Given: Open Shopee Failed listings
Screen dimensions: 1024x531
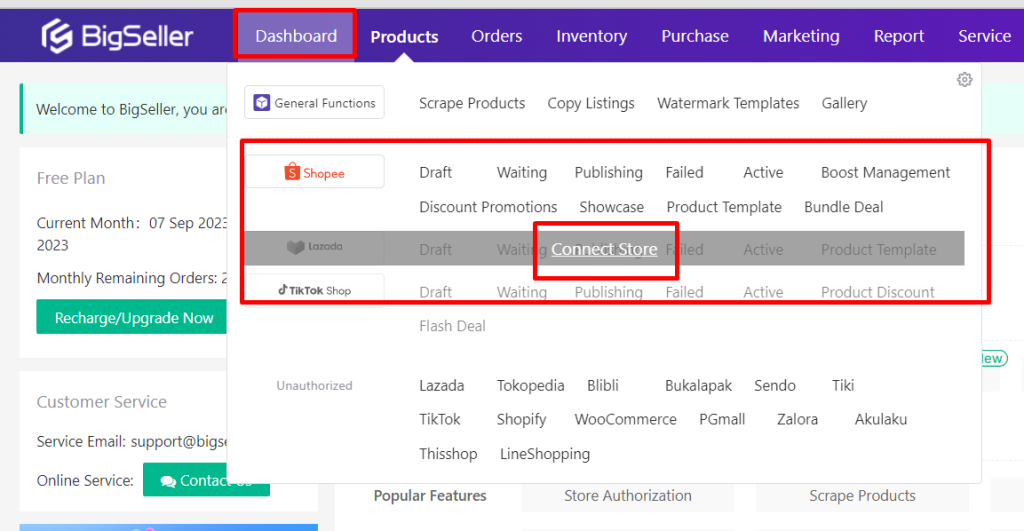Looking at the screenshot, I should click(684, 172).
